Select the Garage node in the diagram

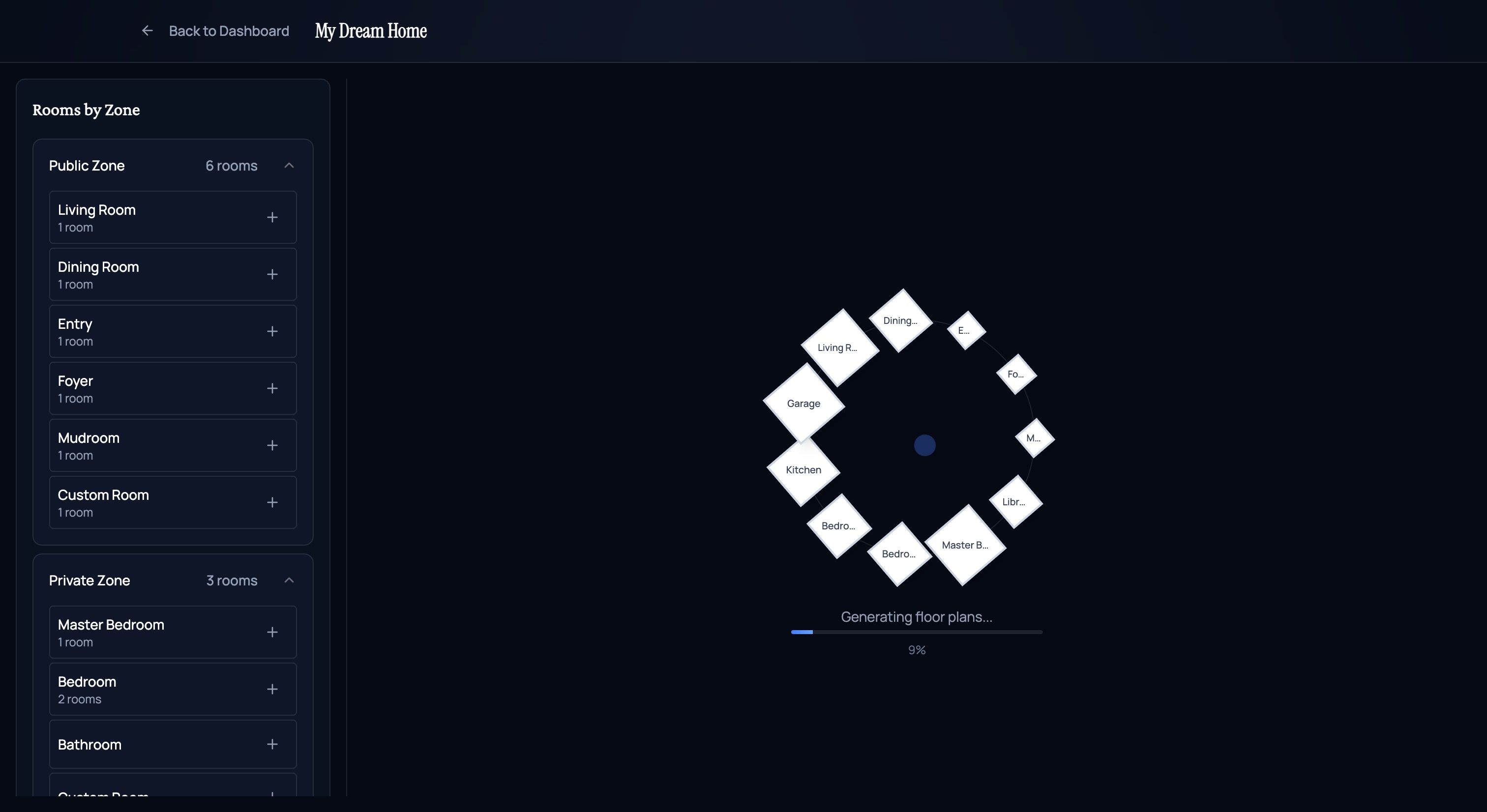803,404
